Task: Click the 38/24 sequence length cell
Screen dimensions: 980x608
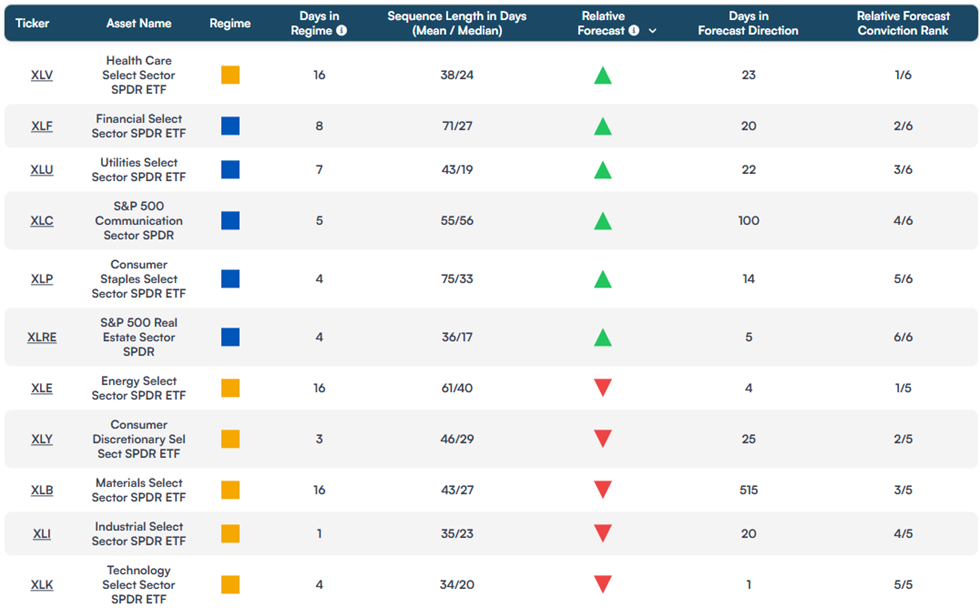Action: [x=457, y=75]
